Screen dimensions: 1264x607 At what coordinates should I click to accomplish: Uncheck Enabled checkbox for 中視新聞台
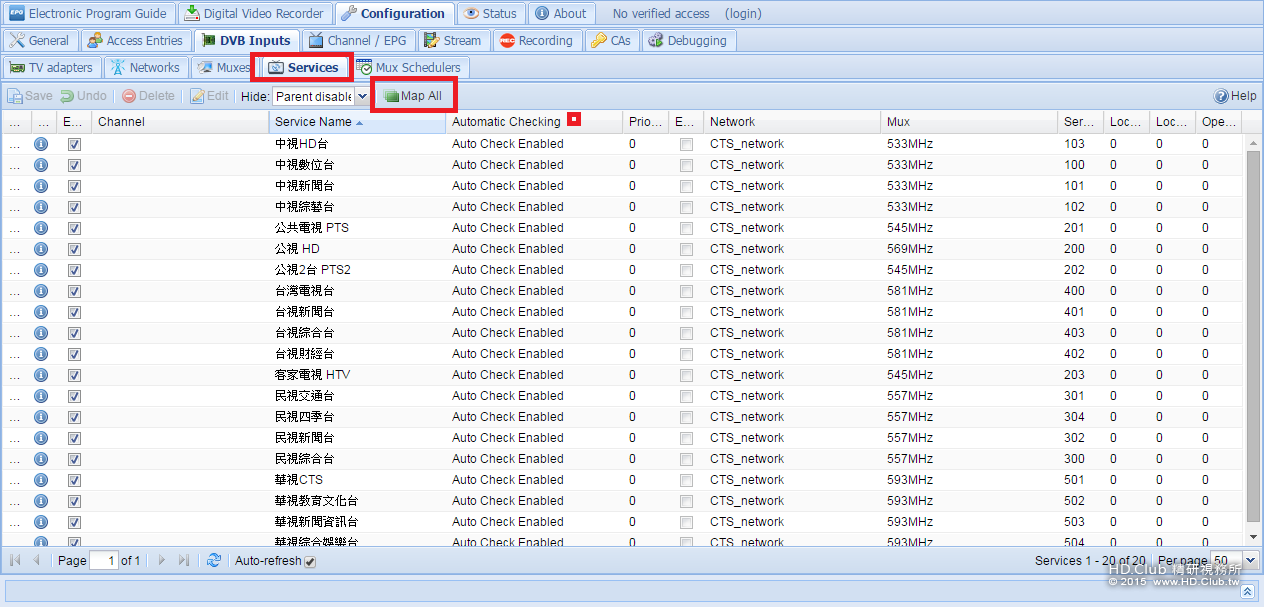[x=74, y=186]
